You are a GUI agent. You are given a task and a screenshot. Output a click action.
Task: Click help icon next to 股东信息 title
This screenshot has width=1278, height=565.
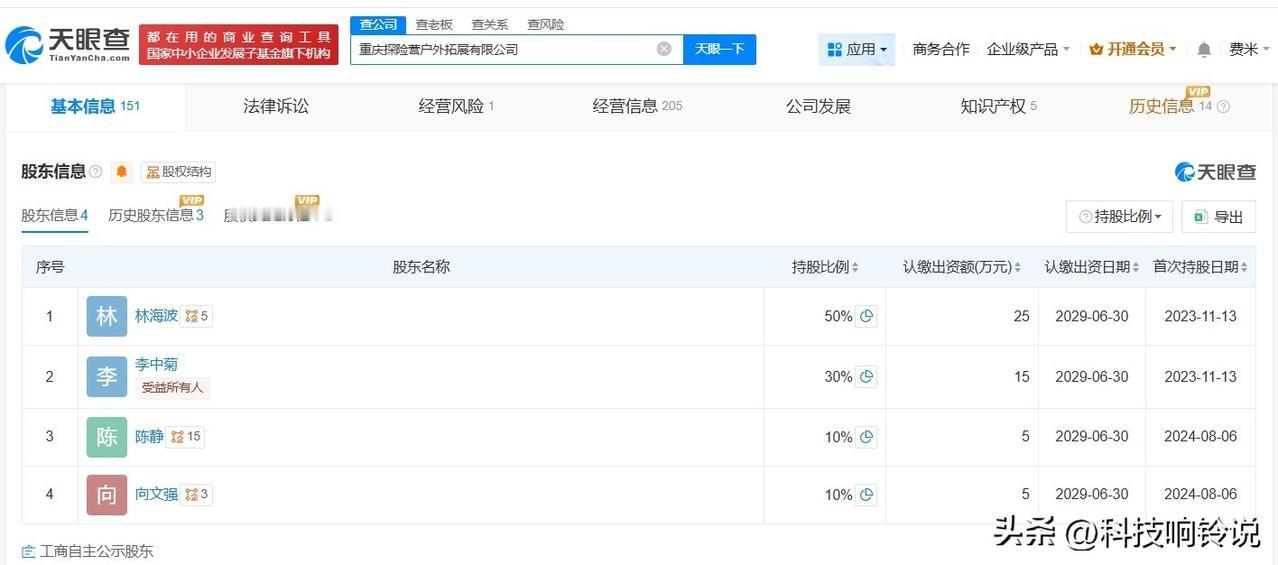(x=96, y=172)
